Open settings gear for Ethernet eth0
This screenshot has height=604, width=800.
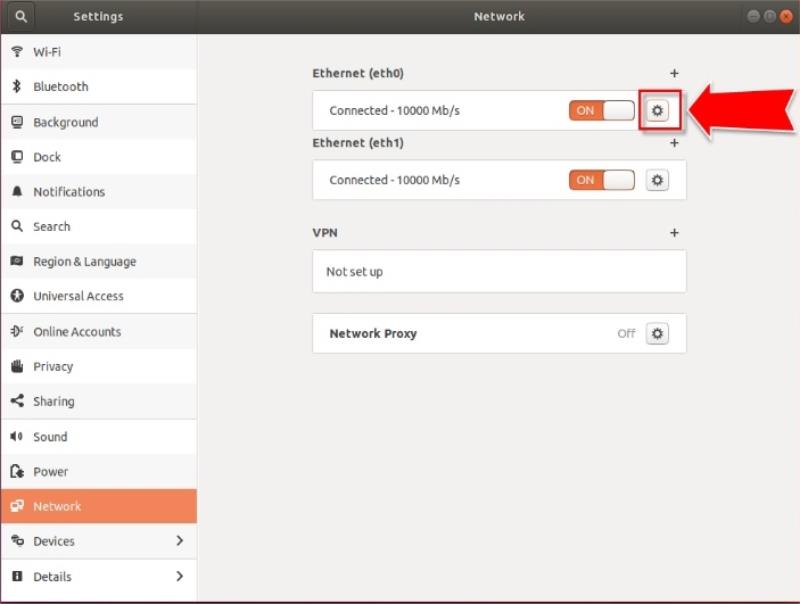point(657,111)
